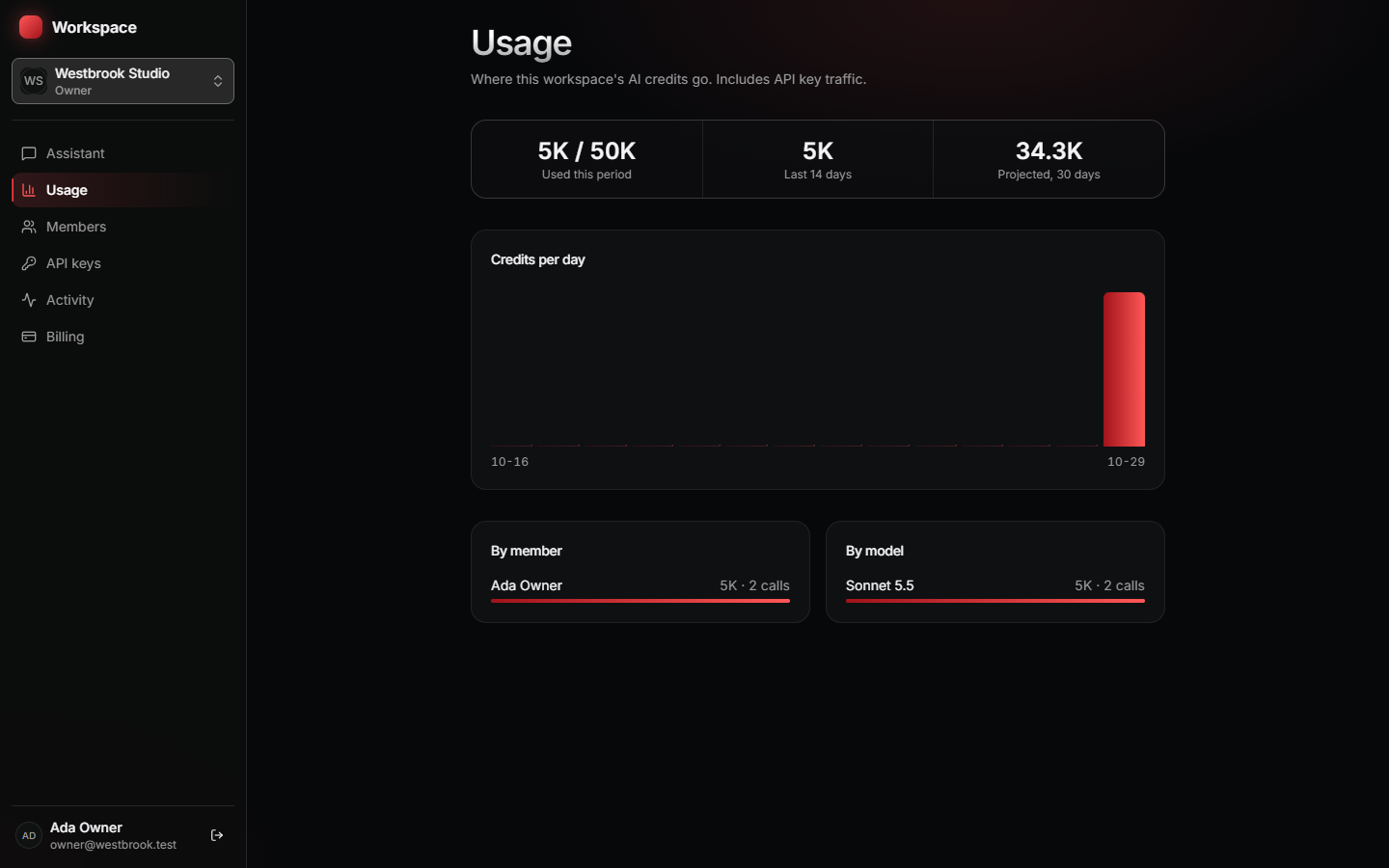Go to the Members page
Screen dimensions: 1389x868
pos(123,227)
